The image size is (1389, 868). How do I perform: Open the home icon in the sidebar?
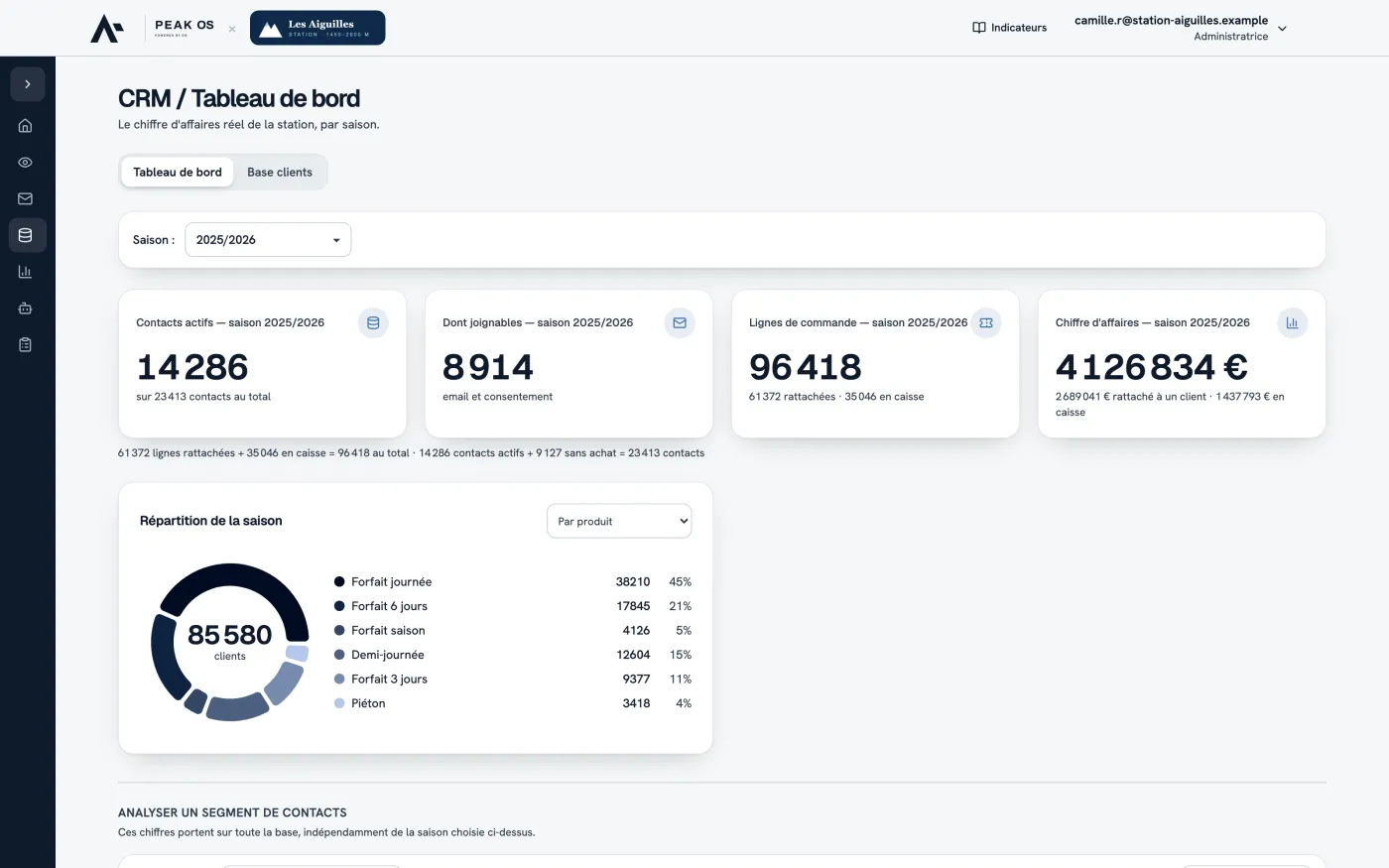click(x=26, y=126)
